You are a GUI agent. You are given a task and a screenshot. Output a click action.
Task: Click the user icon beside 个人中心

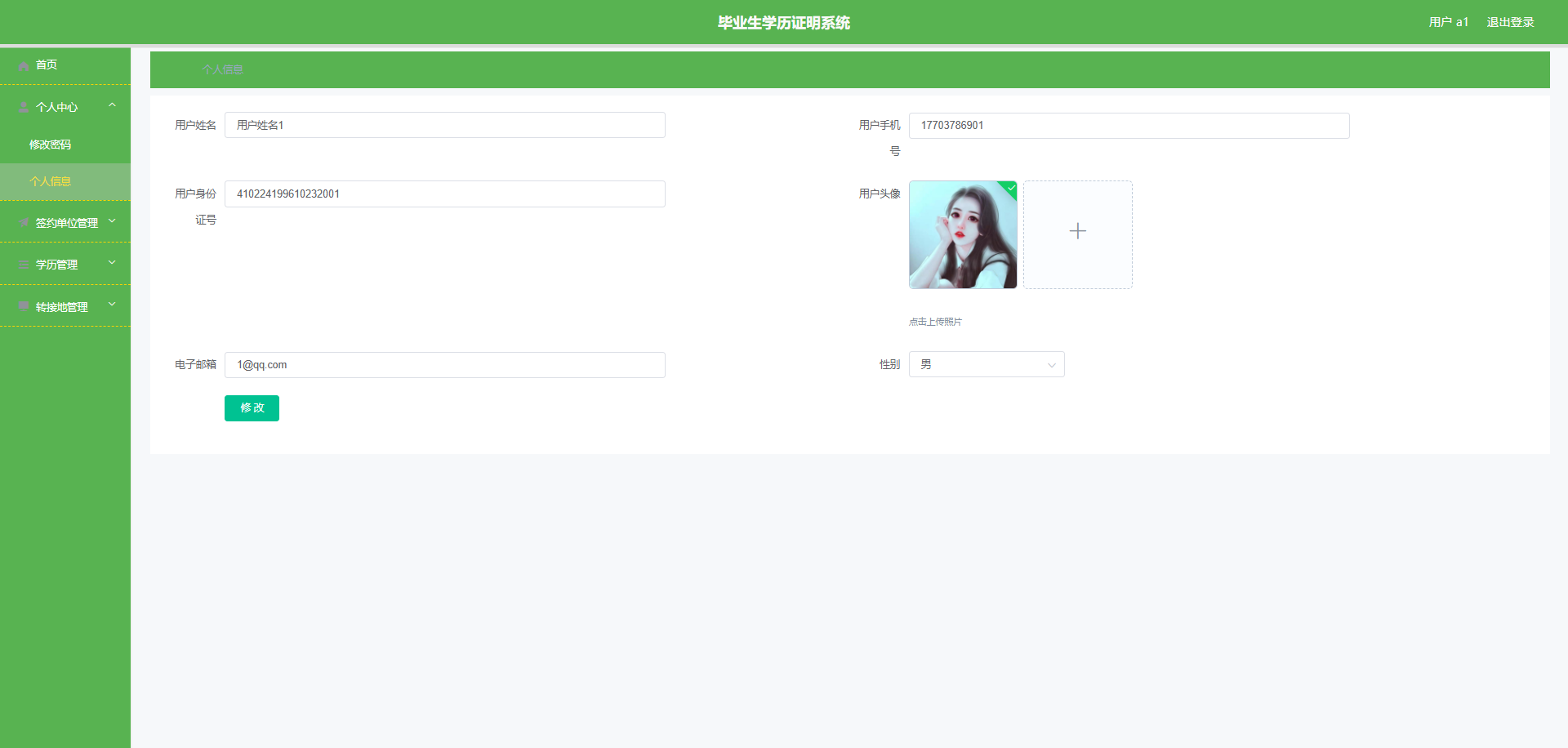[x=24, y=108]
